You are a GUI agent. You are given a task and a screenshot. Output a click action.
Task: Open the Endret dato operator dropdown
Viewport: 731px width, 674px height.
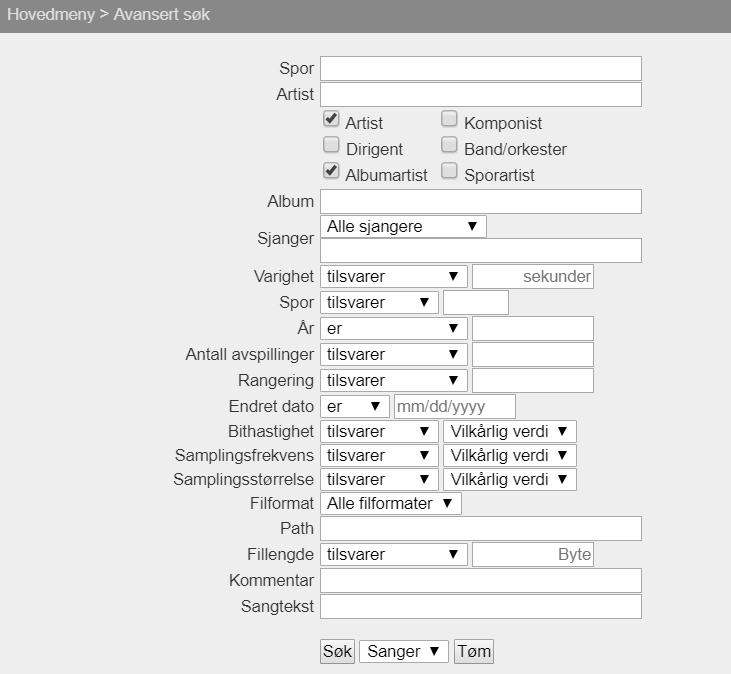[x=355, y=406]
